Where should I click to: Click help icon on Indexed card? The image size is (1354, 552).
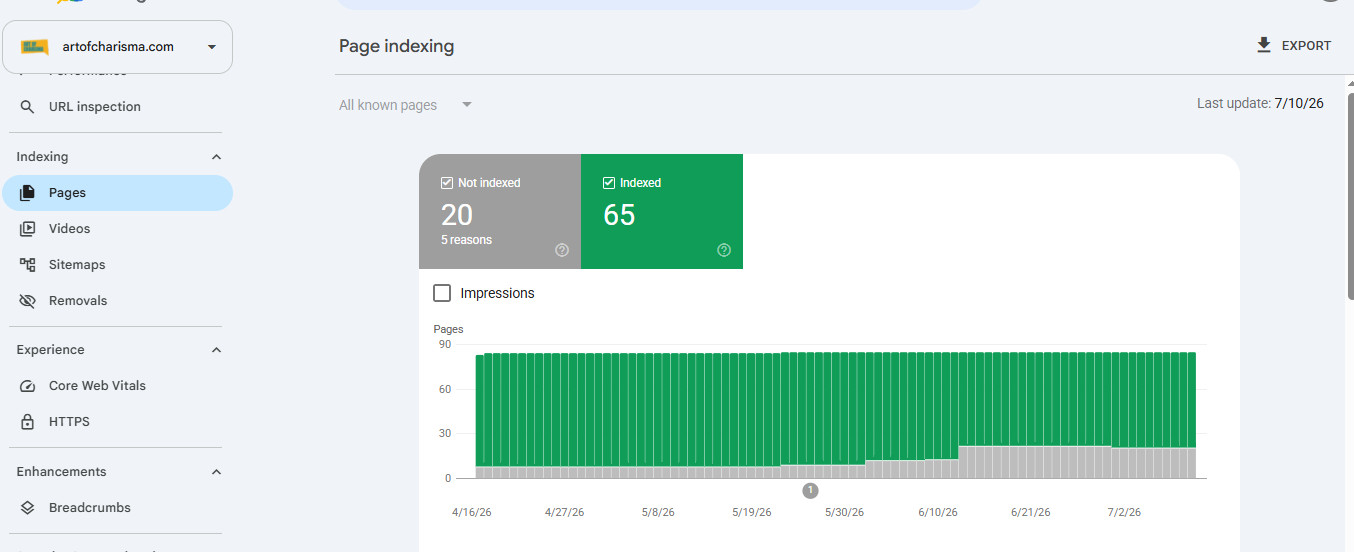[x=724, y=250]
